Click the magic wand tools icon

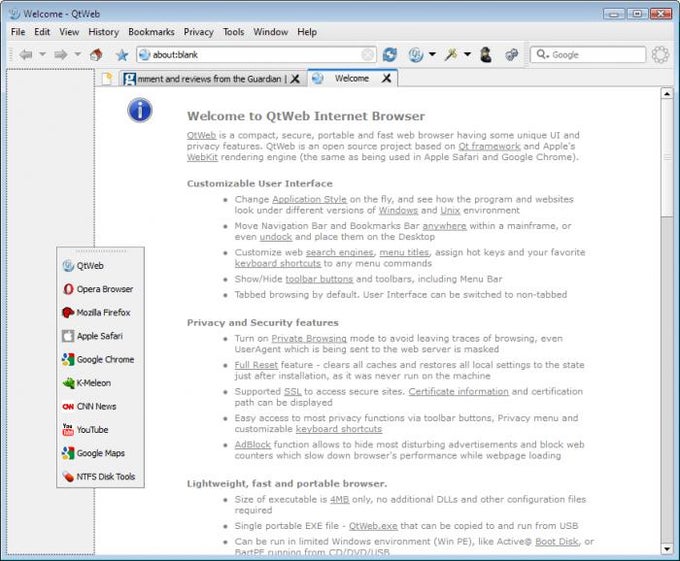click(x=451, y=55)
